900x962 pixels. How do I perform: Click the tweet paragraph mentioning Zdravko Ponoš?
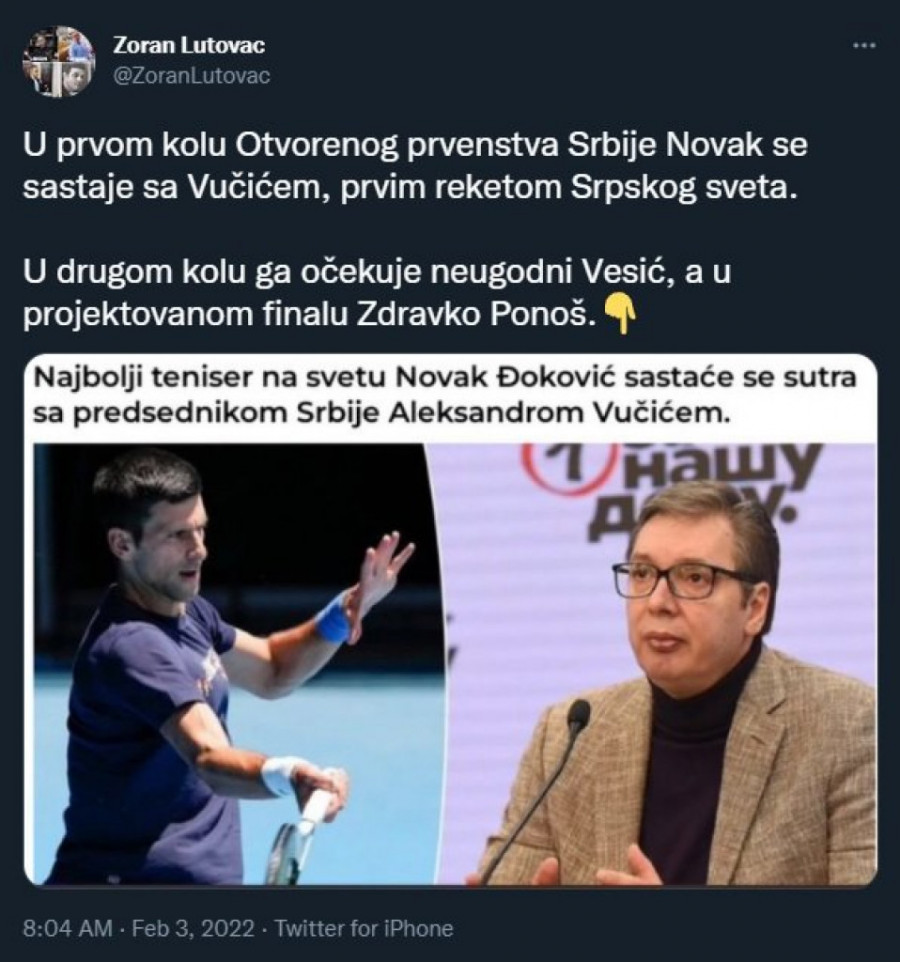[377, 293]
